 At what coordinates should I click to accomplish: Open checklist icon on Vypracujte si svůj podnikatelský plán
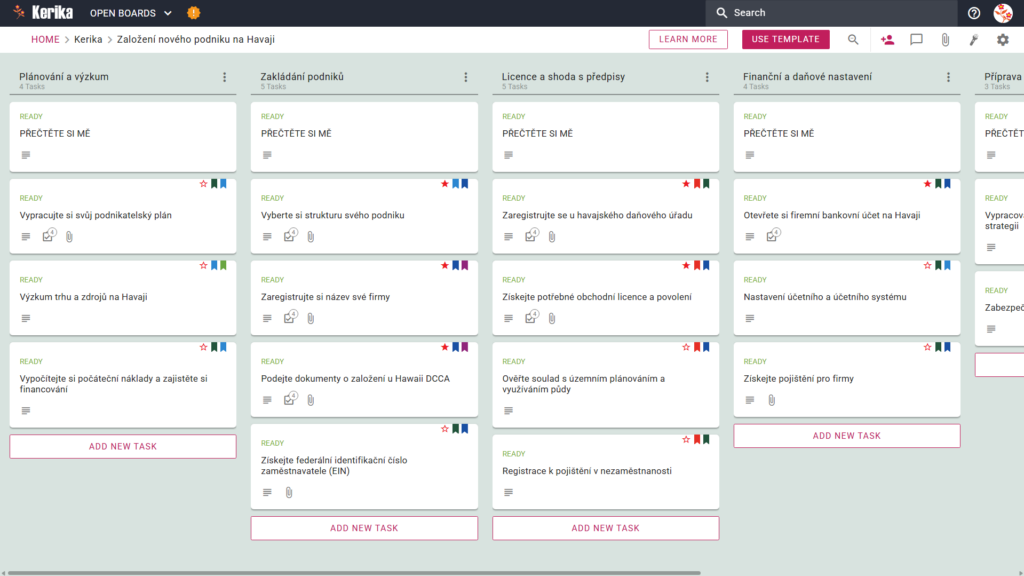tap(49, 235)
